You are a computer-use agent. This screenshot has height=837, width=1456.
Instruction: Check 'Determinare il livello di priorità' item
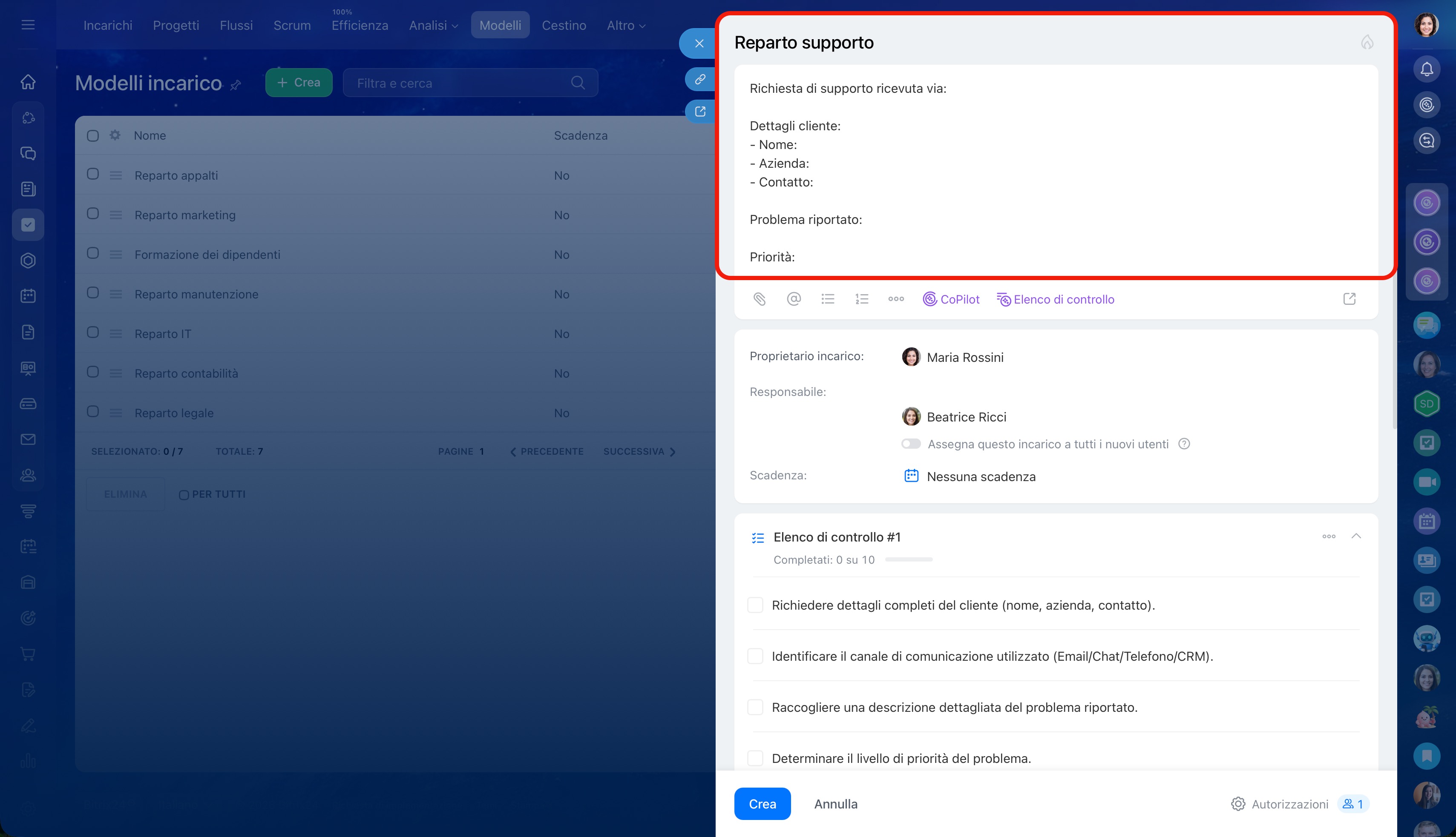point(755,758)
